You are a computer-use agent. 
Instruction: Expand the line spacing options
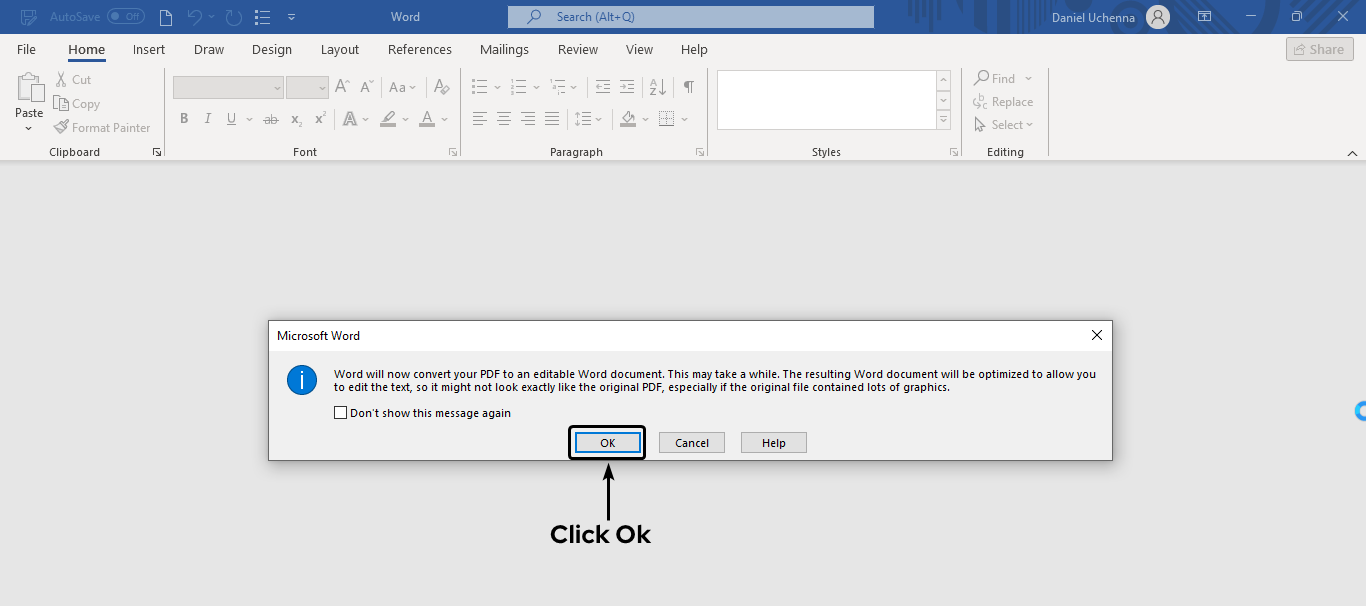click(x=599, y=118)
